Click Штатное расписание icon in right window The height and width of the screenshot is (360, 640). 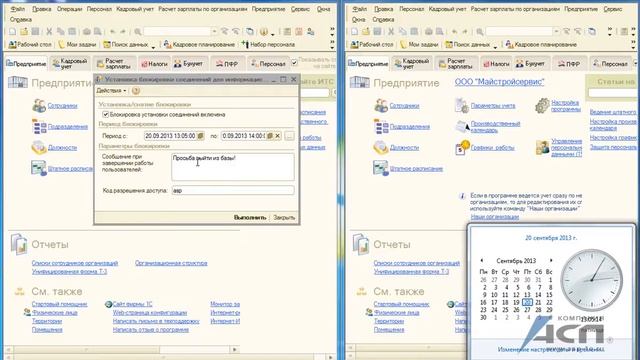pos(381,168)
